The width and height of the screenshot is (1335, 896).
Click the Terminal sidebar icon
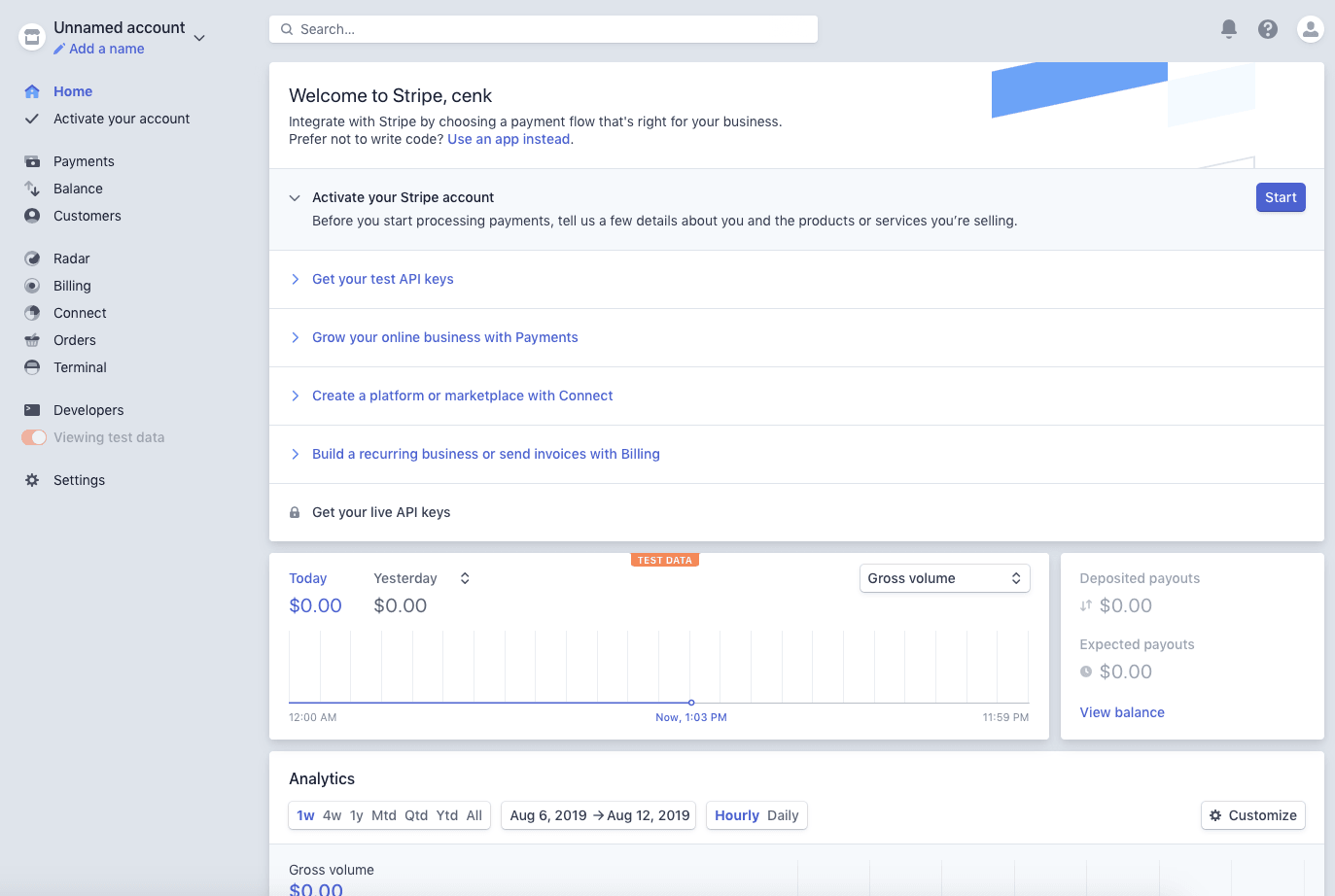[32, 367]
